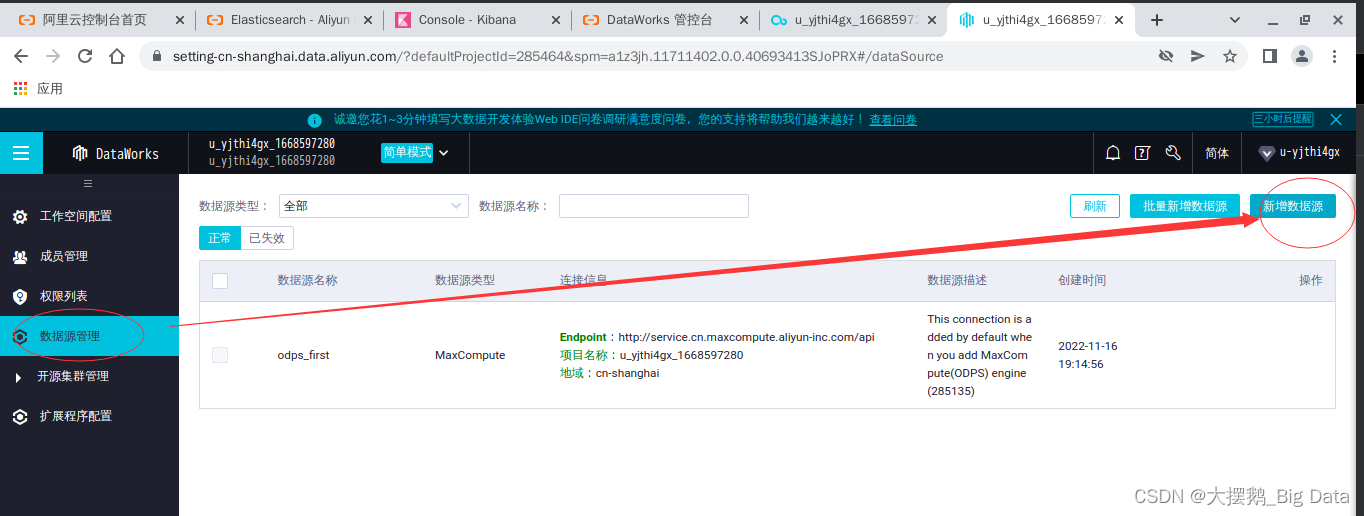The image size is (1364, 516).
Task: Click the 数据源名称 column header
Action: (307, 281)
